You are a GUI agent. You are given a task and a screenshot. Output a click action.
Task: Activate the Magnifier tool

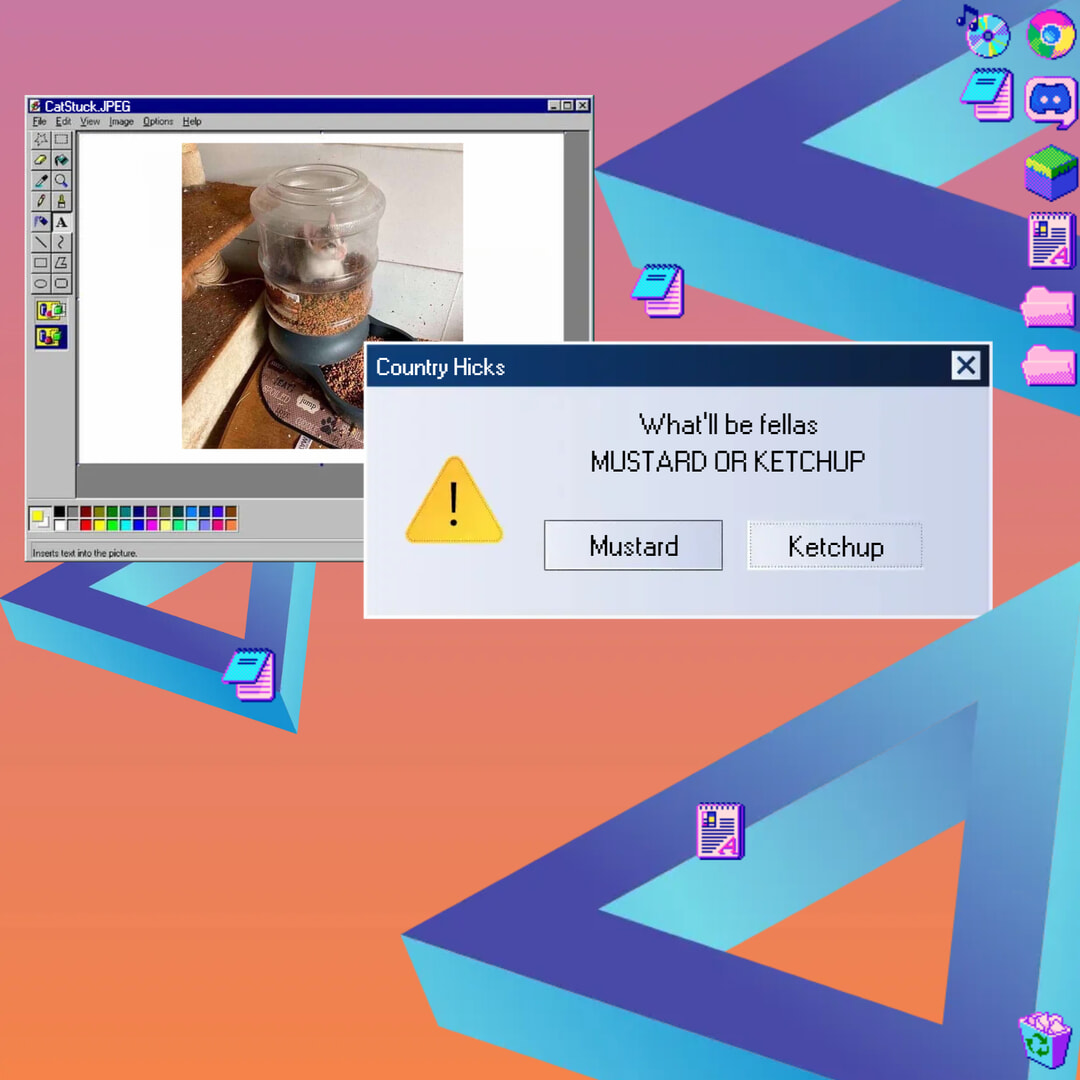tap(61, 181)
